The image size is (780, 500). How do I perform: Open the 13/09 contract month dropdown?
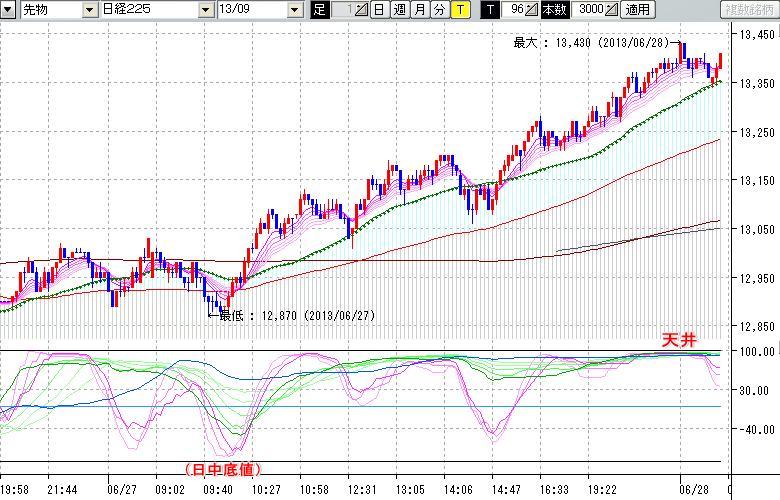coord(294,10)
